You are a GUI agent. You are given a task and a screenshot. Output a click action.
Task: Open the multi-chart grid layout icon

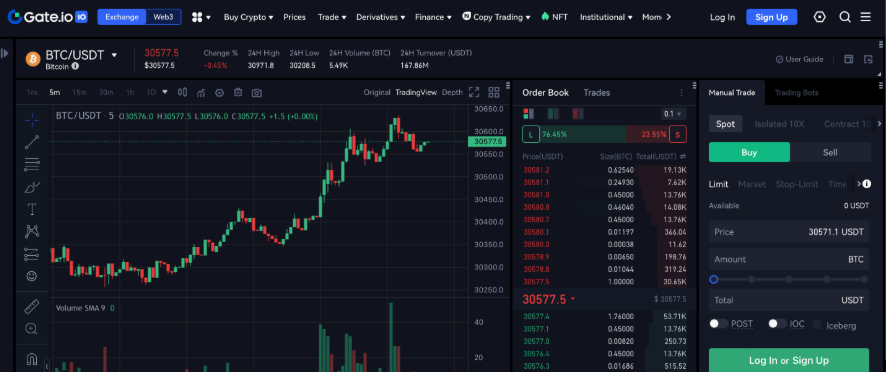pyautogui.click(x=494, y=92)
